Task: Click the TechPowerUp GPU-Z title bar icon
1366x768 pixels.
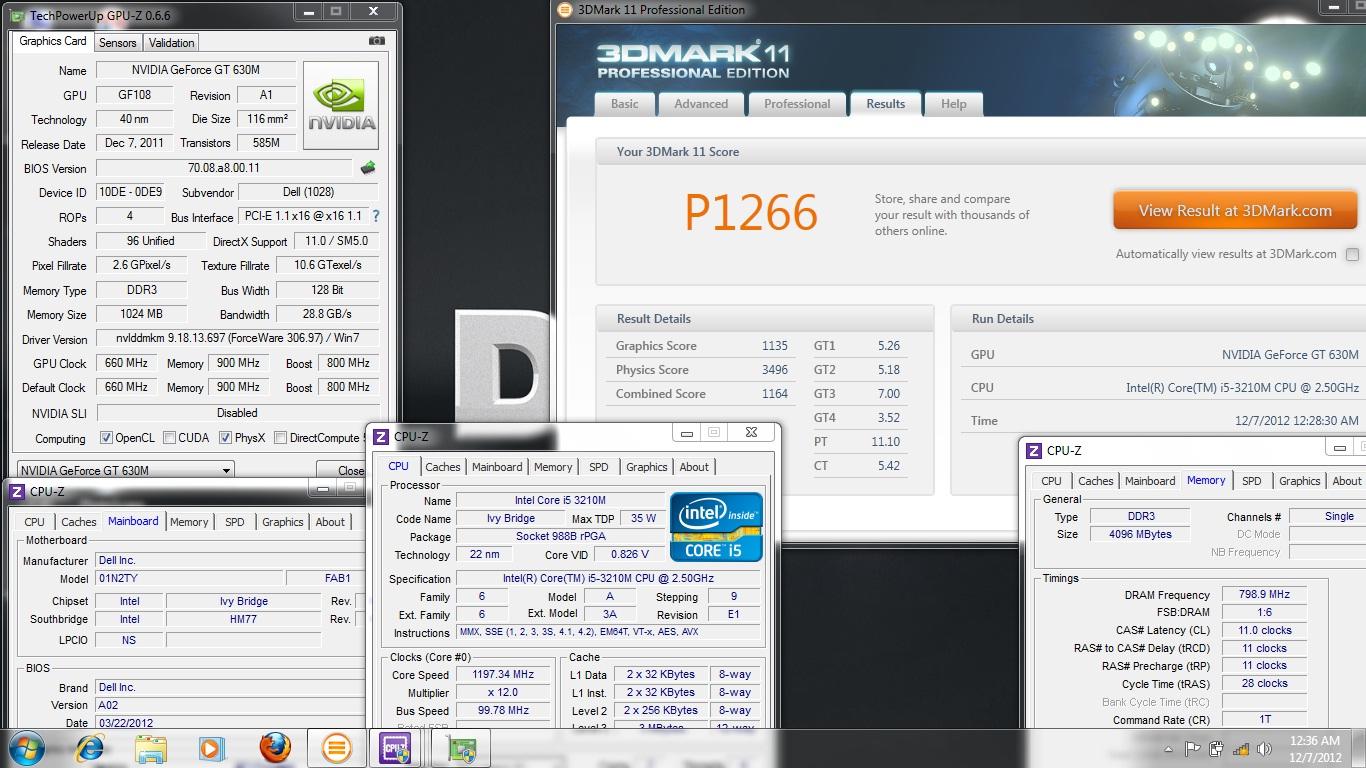Action: pyautogui.click(x=19, y=15)
